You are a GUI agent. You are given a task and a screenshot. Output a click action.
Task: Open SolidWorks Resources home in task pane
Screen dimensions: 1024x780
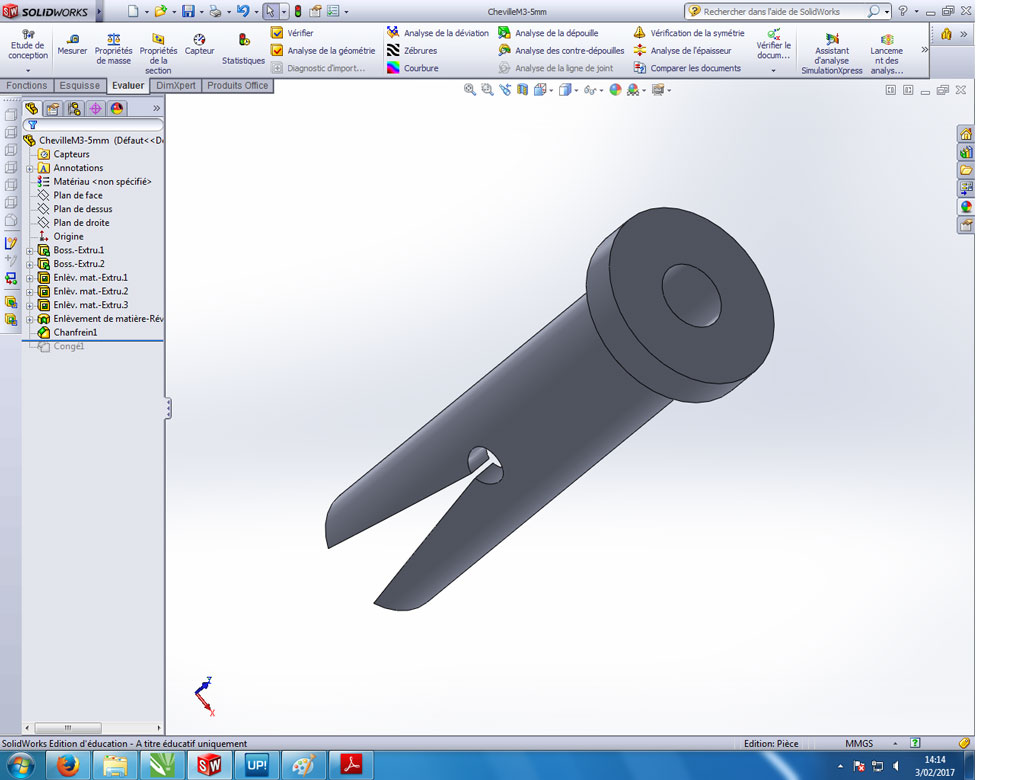point(966,134)
